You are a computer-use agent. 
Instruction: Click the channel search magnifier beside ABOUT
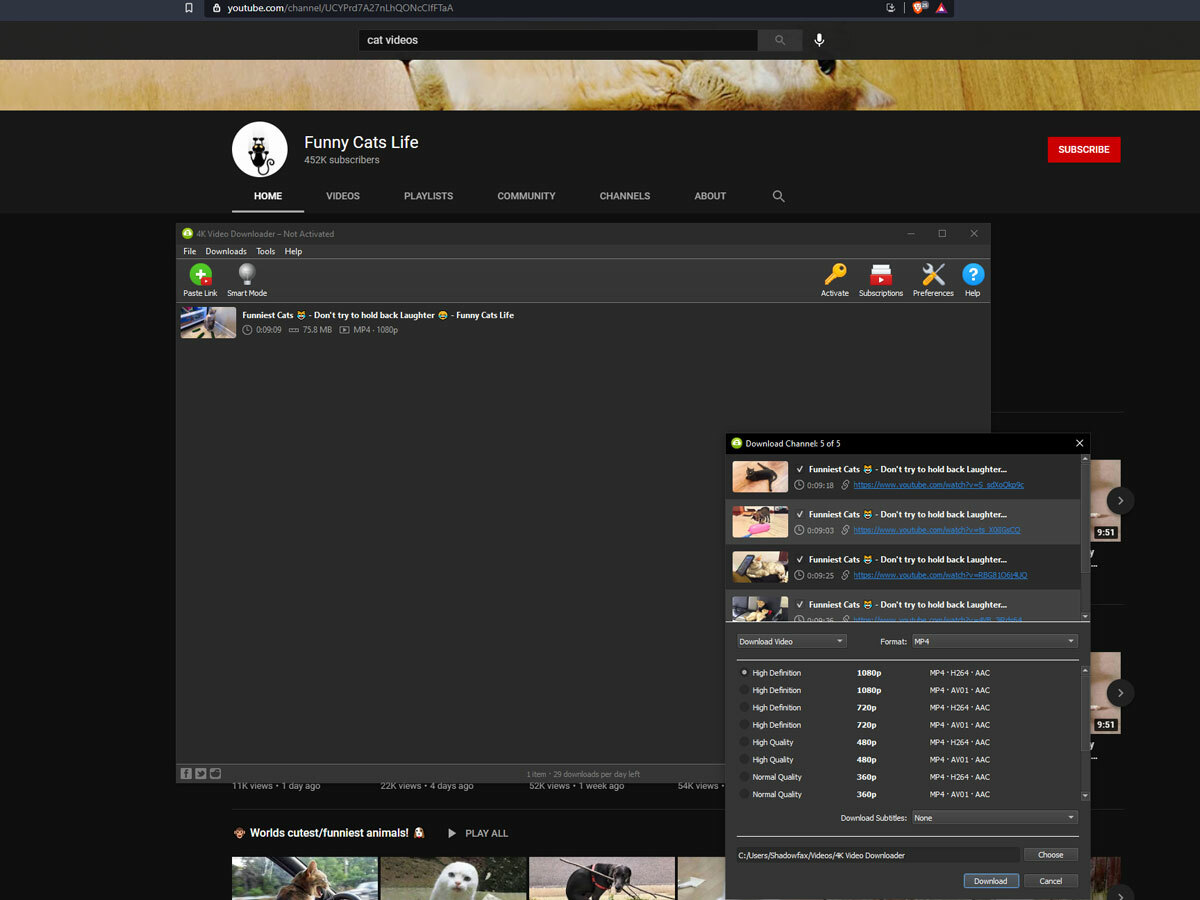coord(778,196)
